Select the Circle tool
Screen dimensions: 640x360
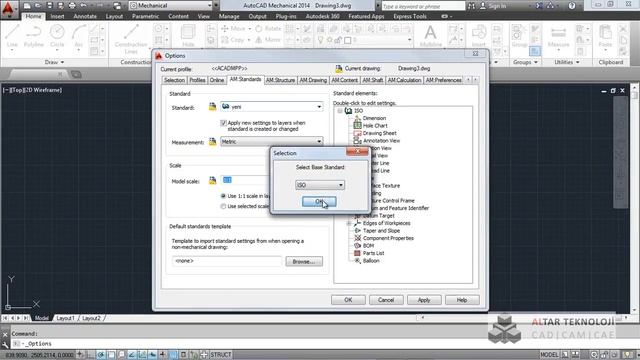57,36
